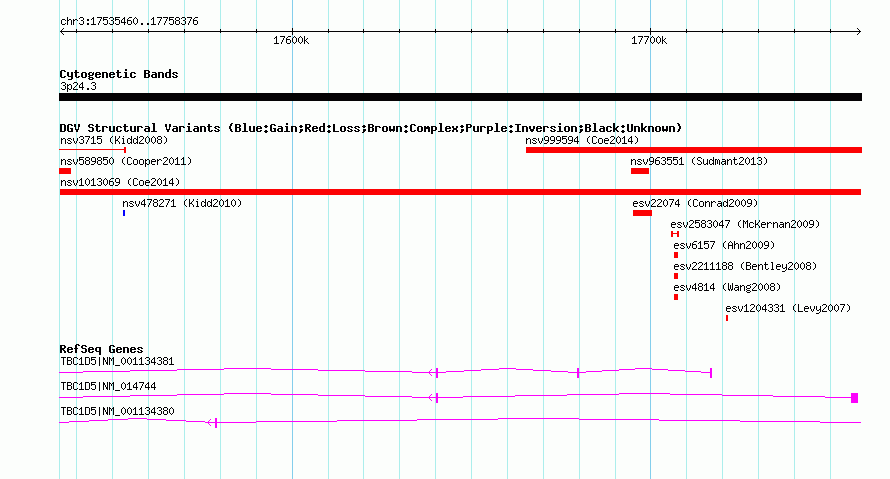Select the esv6157 small red marker

(x=676, y=255)
